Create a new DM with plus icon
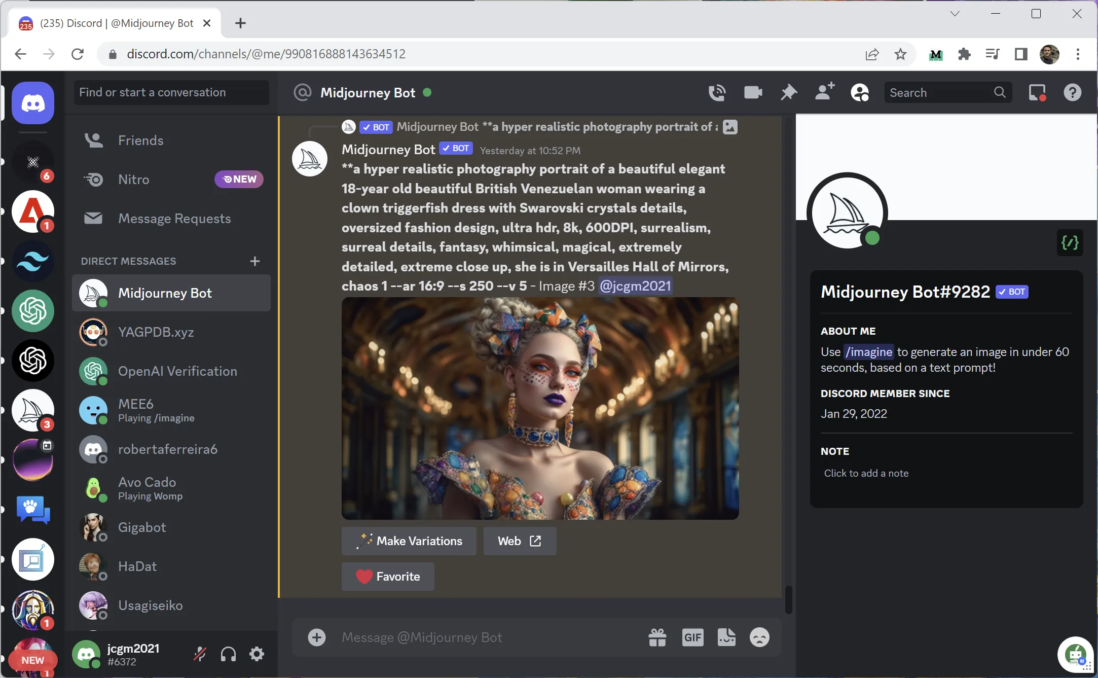 [x=255, y=261]
